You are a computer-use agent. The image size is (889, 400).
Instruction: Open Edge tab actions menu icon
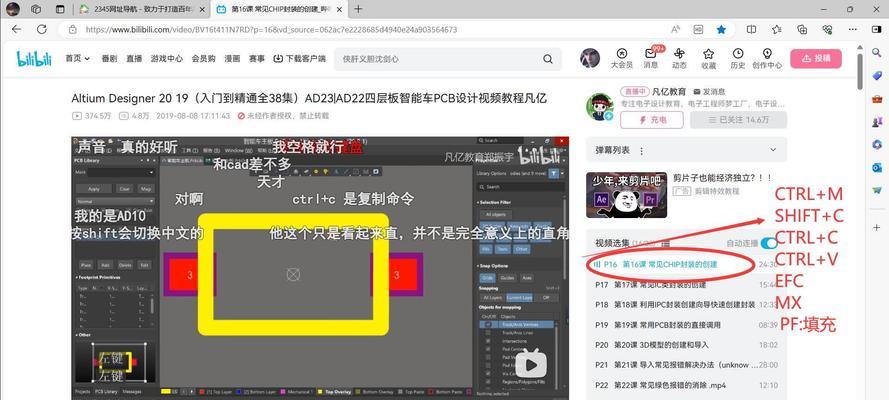pyautogui.click(x=60, y=9)
